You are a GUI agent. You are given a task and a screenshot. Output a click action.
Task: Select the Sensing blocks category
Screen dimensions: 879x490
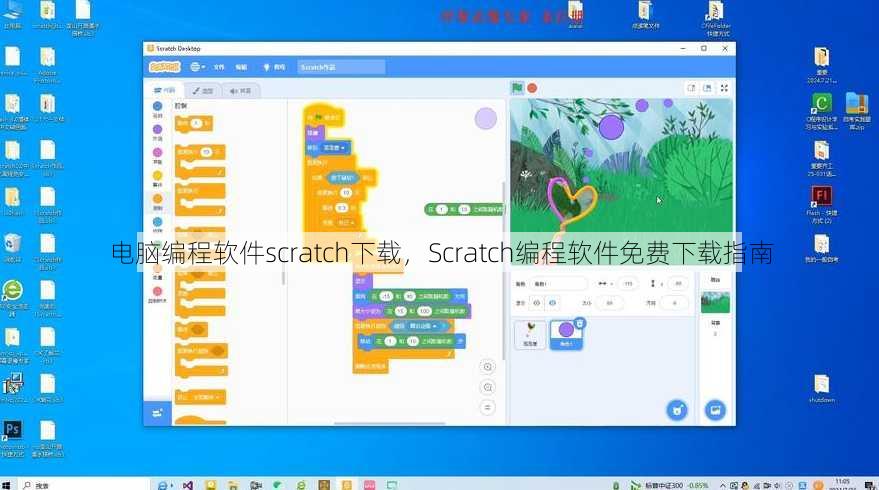point(158,225)
